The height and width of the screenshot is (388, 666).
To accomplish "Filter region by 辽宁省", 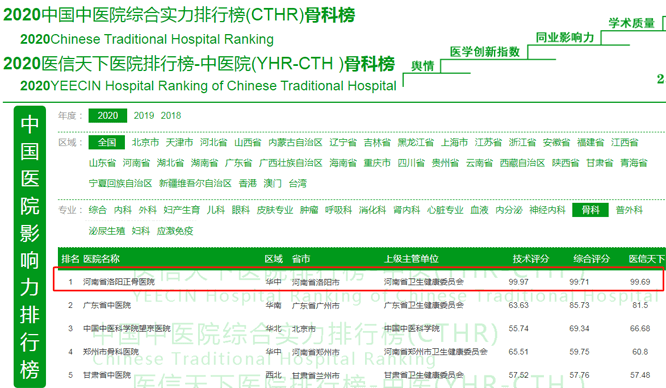I will (x=343, y=142).
